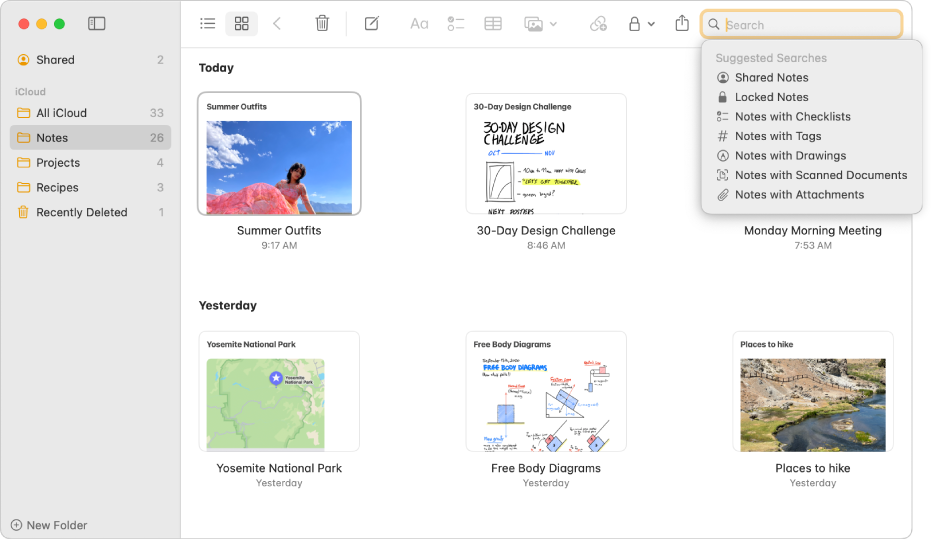Click the collaborate link icon
The height and width of the screenshot is (540, 932).
coord(598,24)
